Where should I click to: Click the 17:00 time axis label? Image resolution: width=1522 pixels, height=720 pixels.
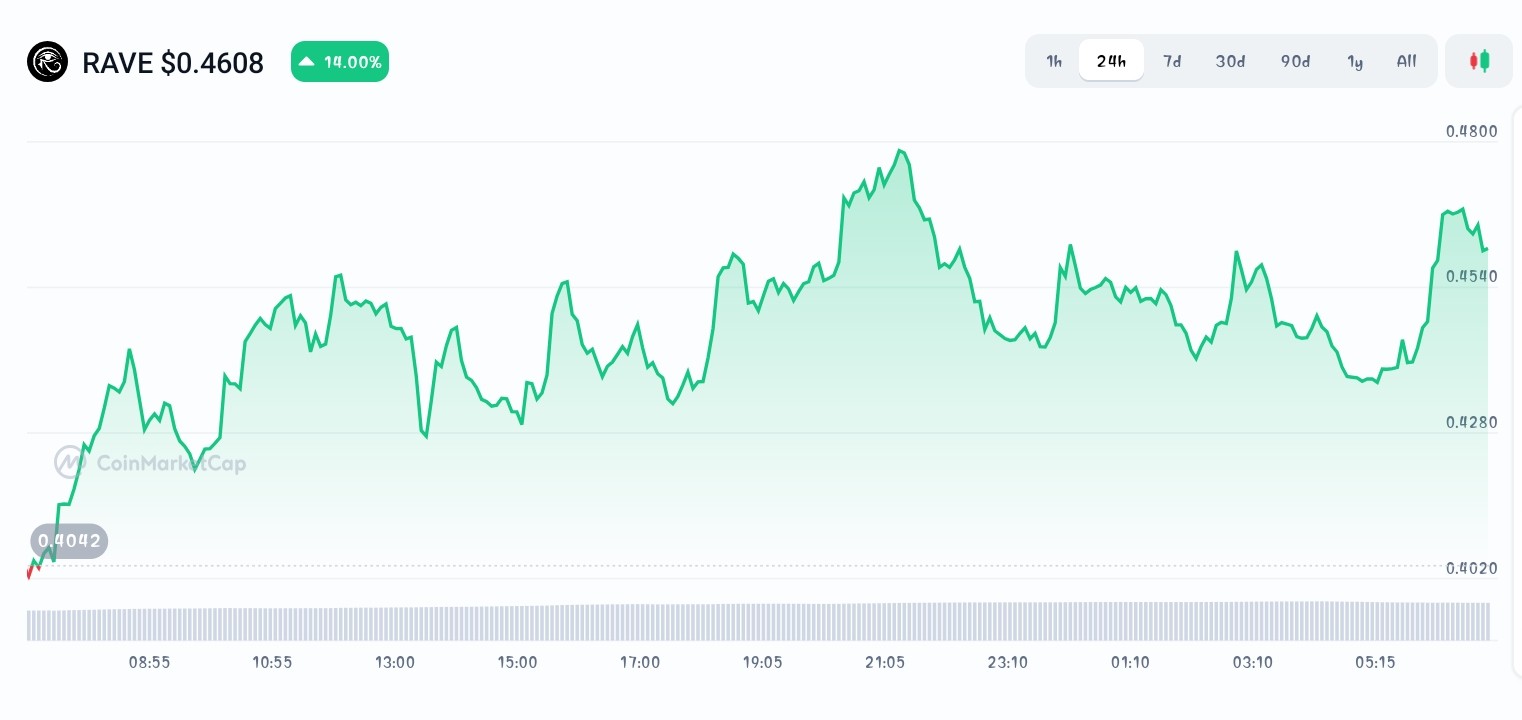(x=640, y=662)
